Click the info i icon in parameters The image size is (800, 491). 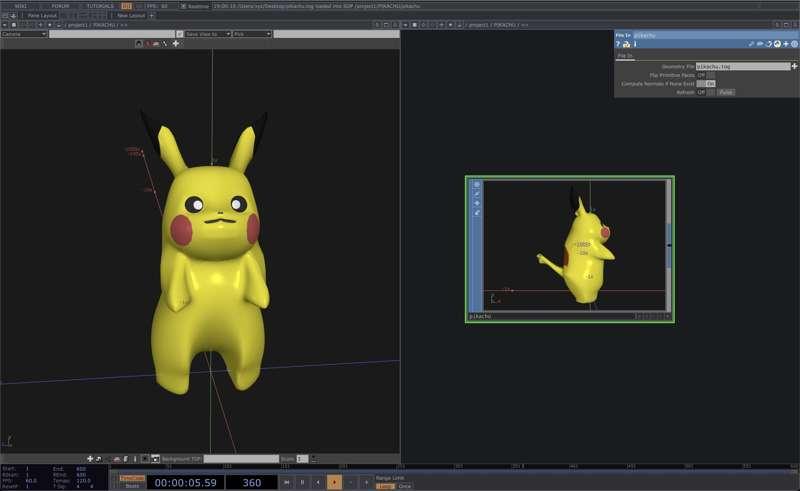(x=635, y=44)
